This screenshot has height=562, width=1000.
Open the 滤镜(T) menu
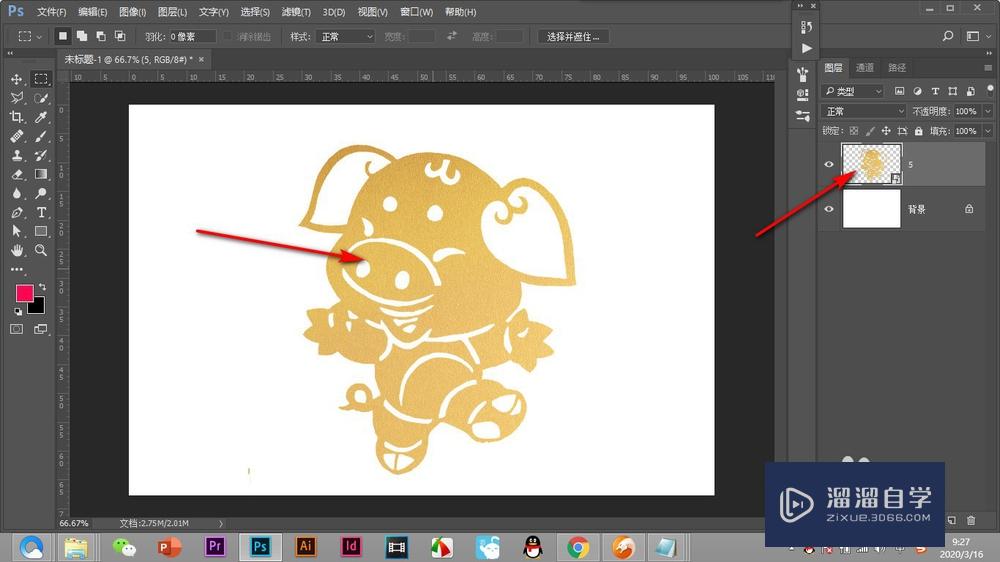click(295, 12)
